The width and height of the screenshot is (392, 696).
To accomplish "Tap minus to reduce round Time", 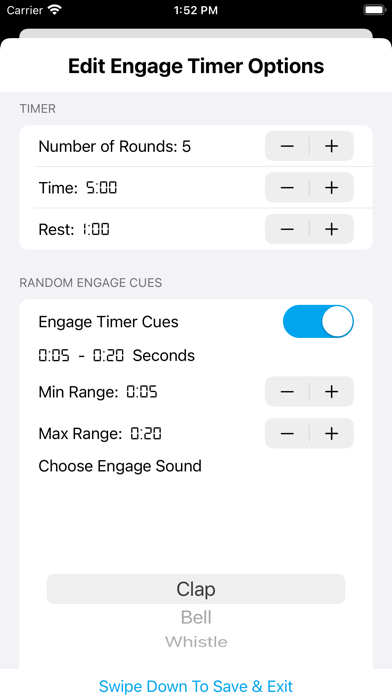I will pyautogui.click(x=287, y=188).
